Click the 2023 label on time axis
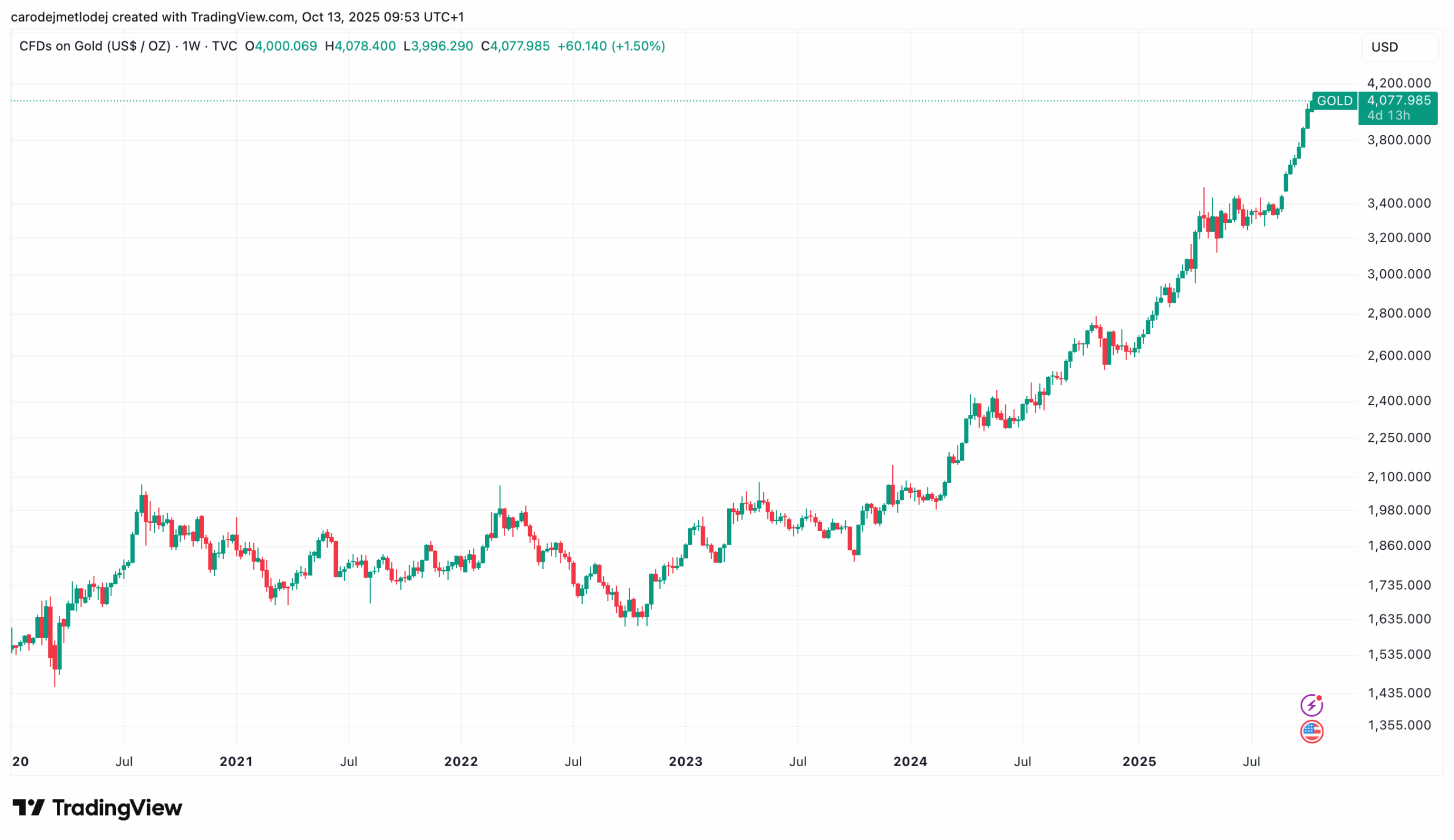The width and height of the screenshot is (1454, 840). tap(685, 762)
